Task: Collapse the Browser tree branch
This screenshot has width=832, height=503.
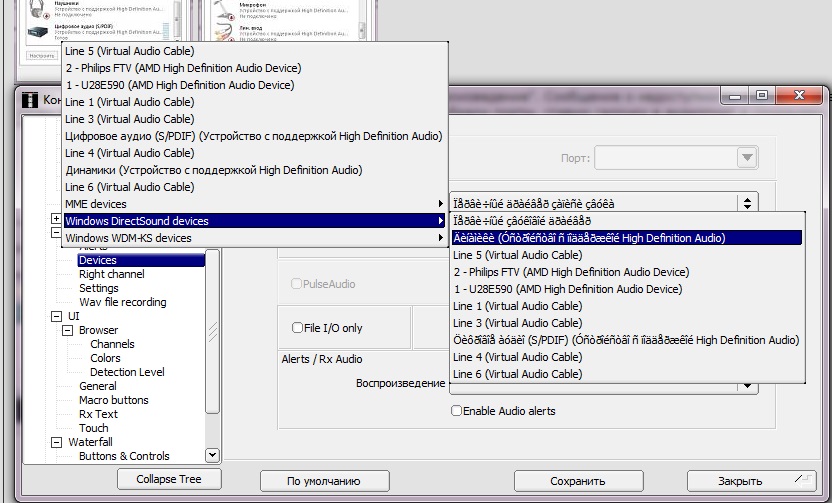Action: point(68,330)
